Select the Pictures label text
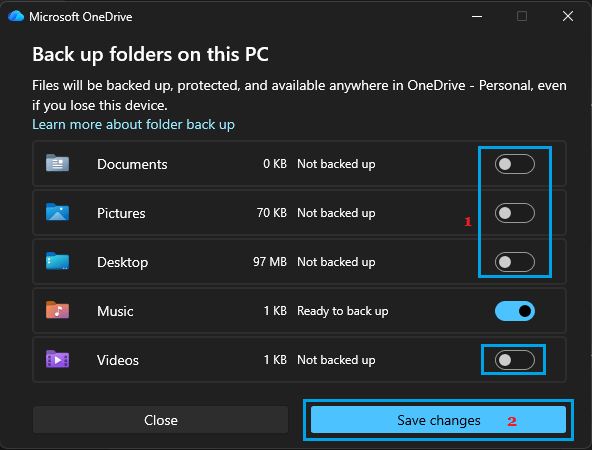 [x=121, y=213]
